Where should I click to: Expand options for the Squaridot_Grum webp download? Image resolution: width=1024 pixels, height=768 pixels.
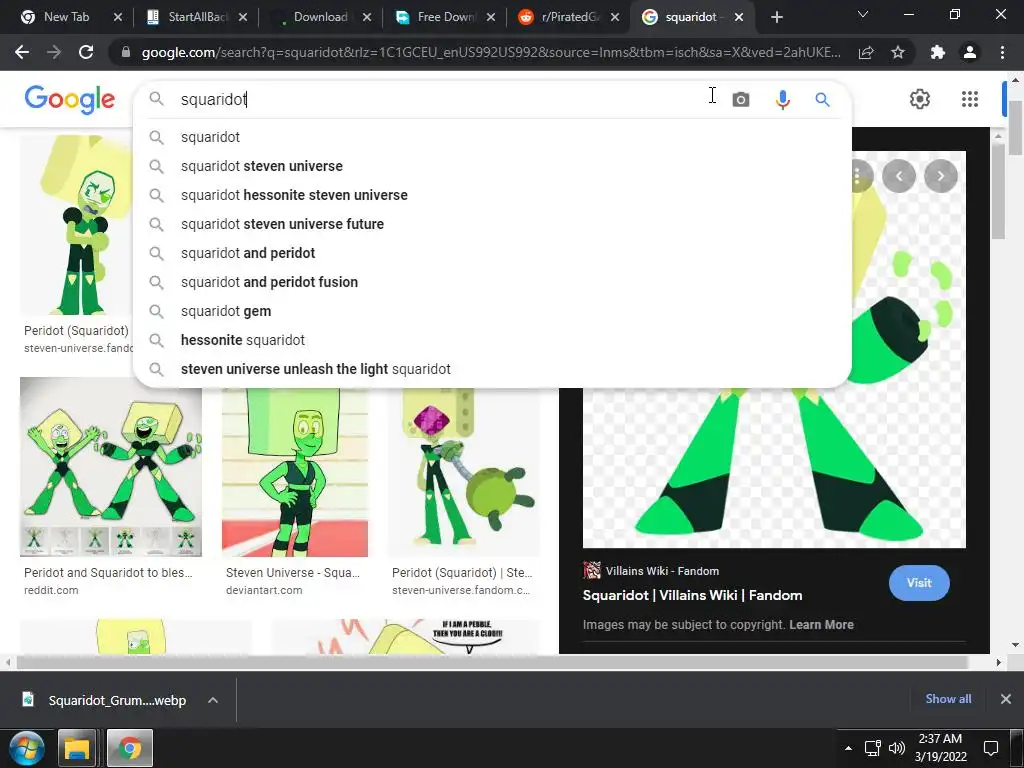pos(213,700)
